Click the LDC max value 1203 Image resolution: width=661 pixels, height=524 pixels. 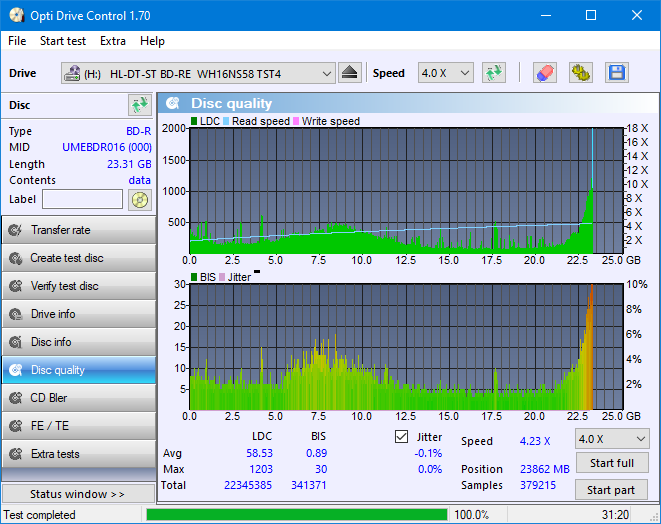point(261,469)
